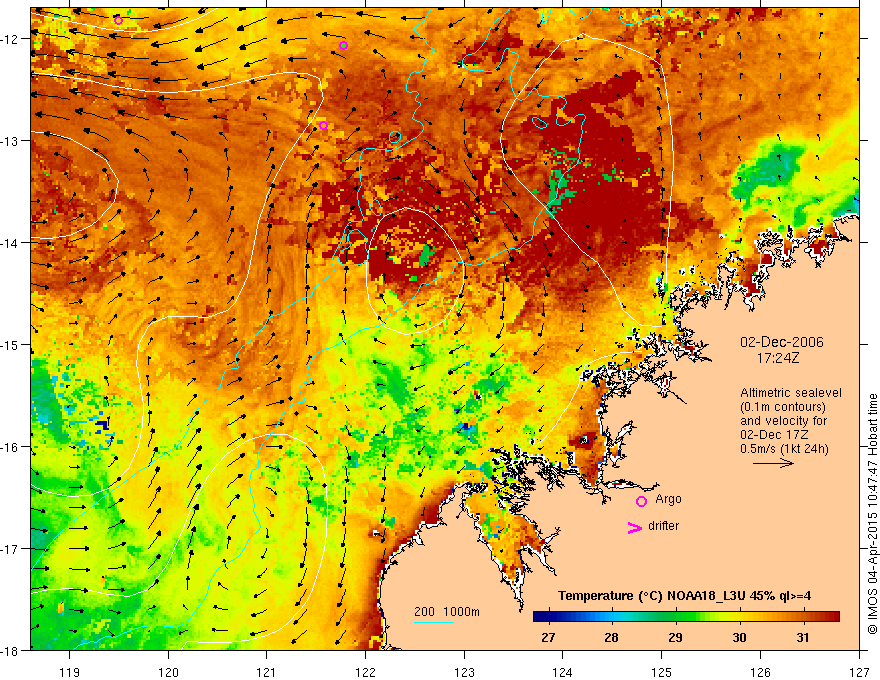Click latitude axis label -17

pyautogui.click(x=11, y=549)
